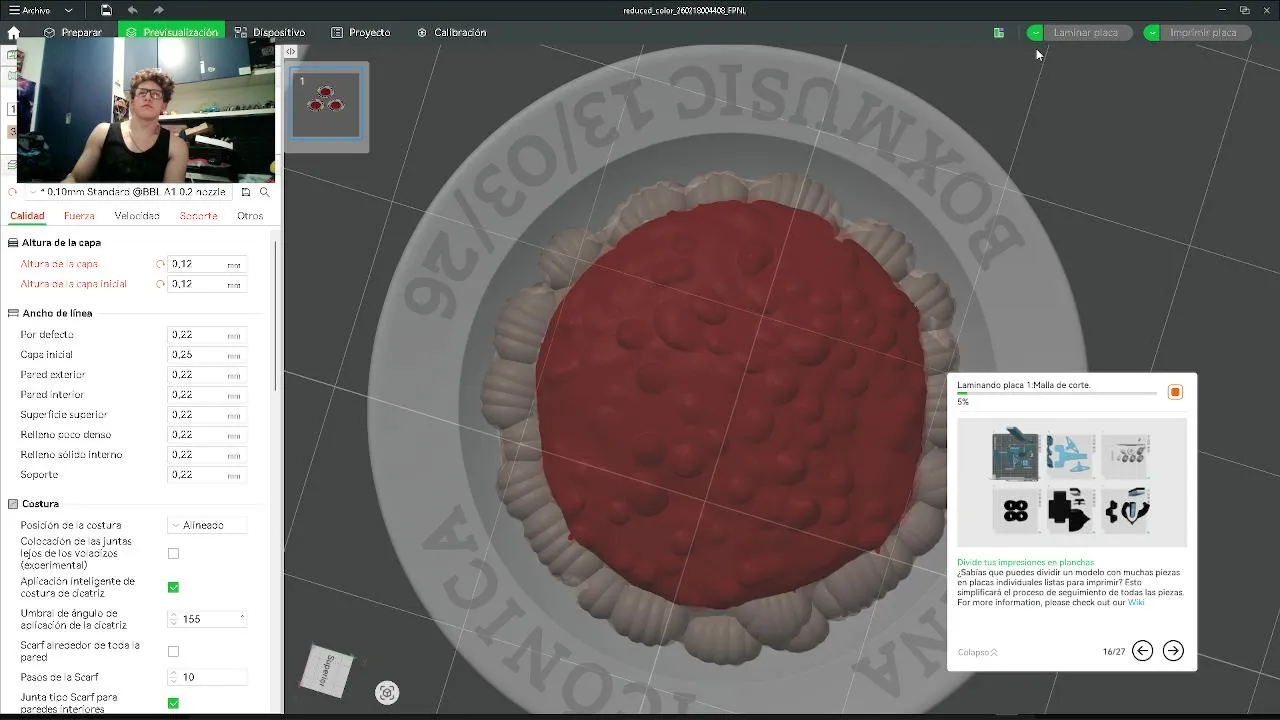Save the current process preset
This screenshot has width=1280, height=720.
[246, 192]
